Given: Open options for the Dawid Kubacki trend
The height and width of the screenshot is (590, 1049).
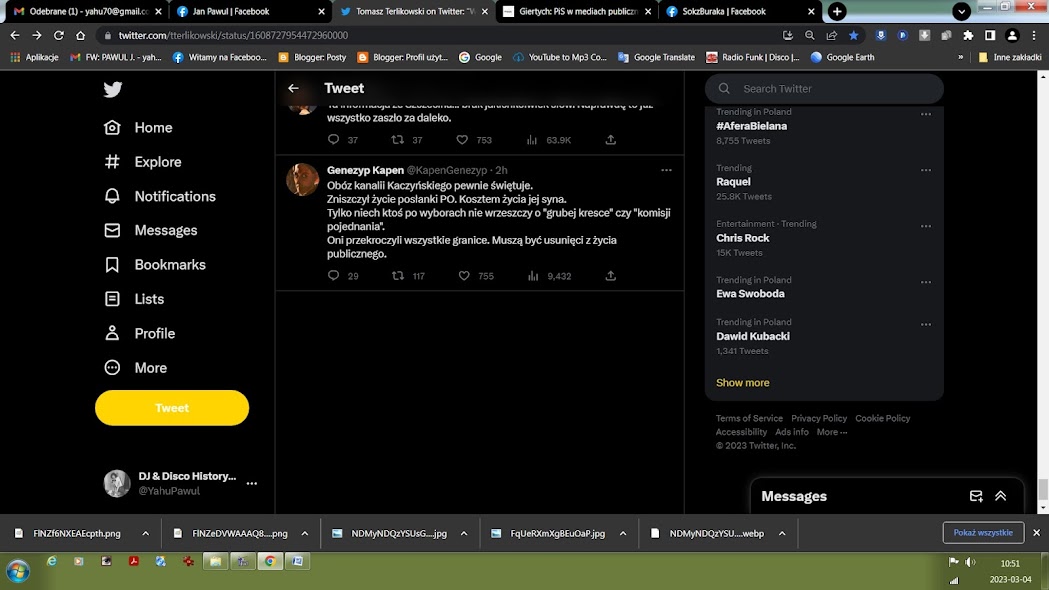Looking at the screenshot, I should click(926, 324).
